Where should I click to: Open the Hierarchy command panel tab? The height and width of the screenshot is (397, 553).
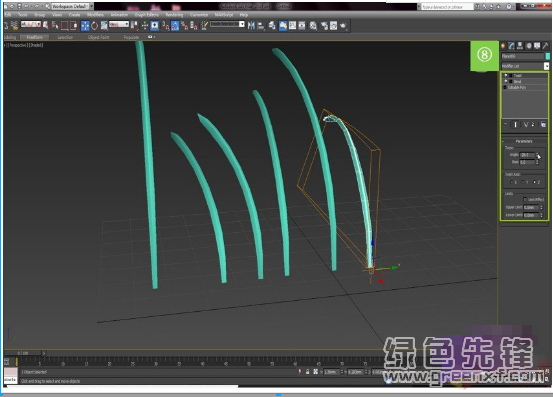coord(520,46)
